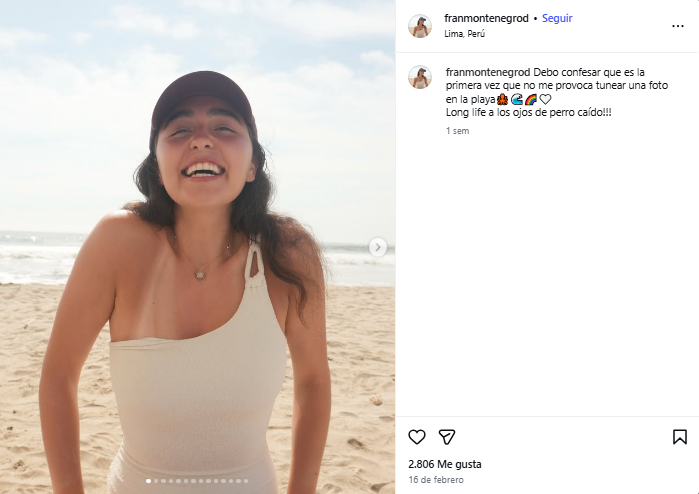Like the post with the heart icon
This screenshot has width=699, height=494.
pyautogui.click(x=417, y=437)
